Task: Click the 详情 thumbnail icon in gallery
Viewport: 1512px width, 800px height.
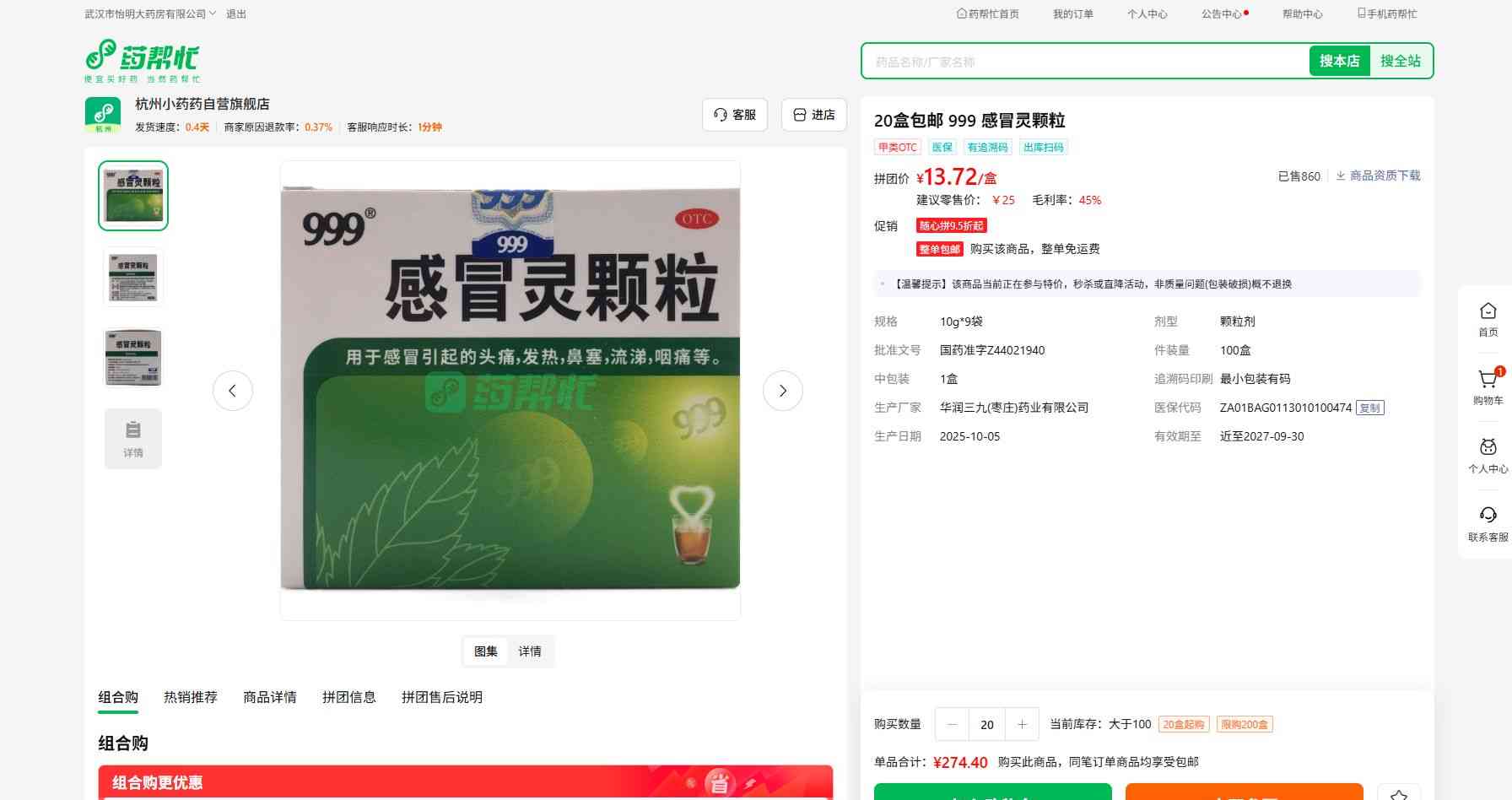Action: point(133,438)
